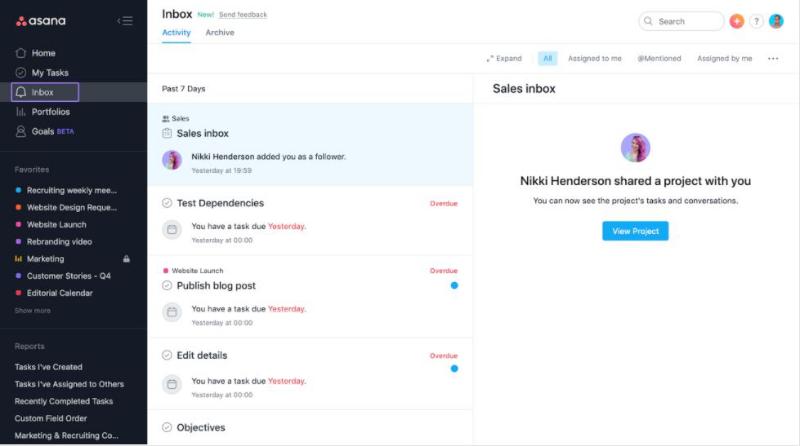Open the profile avatar menu
Viewport: 800px width, 446px height.
[776, 21]
